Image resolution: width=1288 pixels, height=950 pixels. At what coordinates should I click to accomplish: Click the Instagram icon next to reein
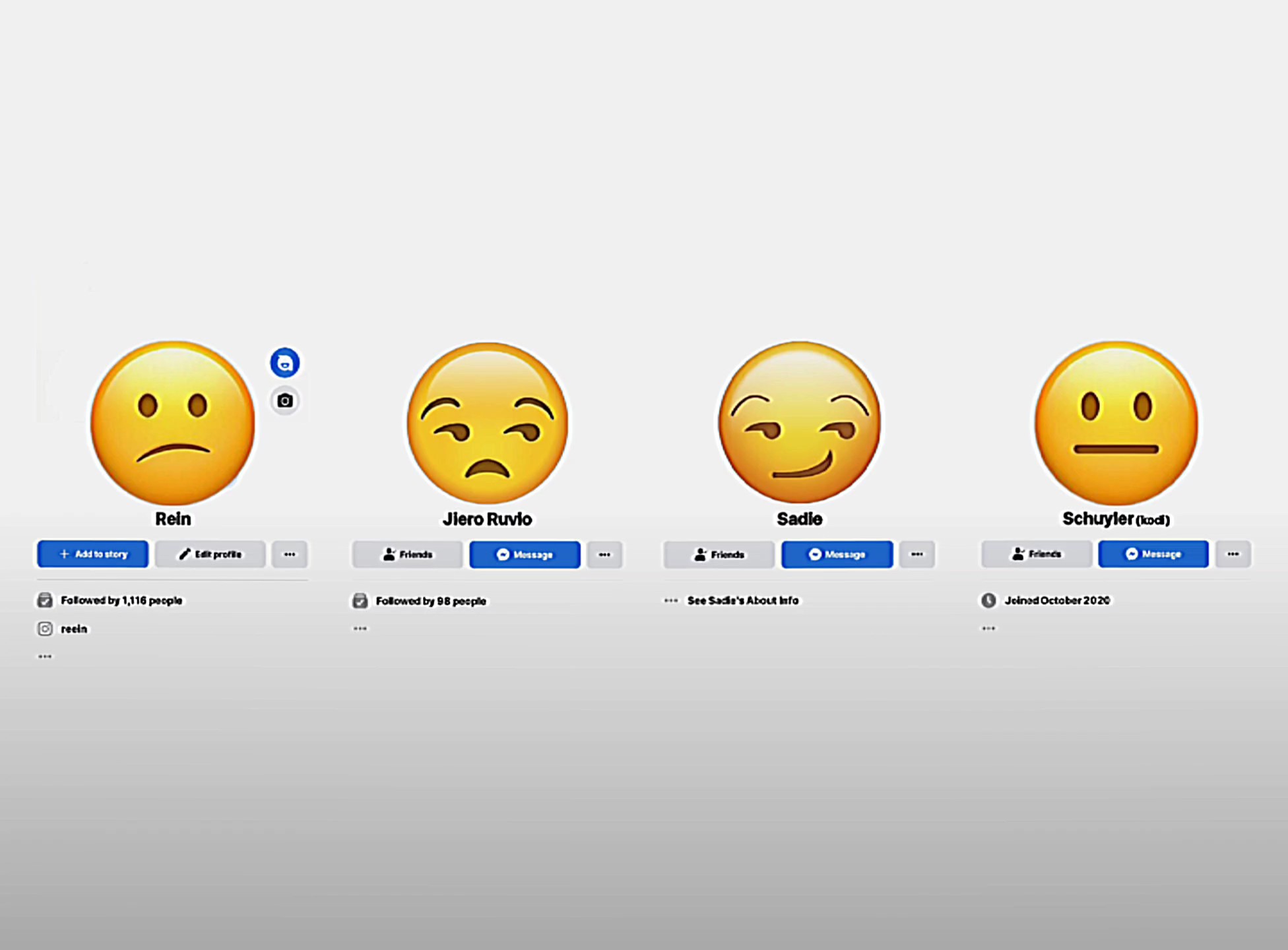(45, 629)
